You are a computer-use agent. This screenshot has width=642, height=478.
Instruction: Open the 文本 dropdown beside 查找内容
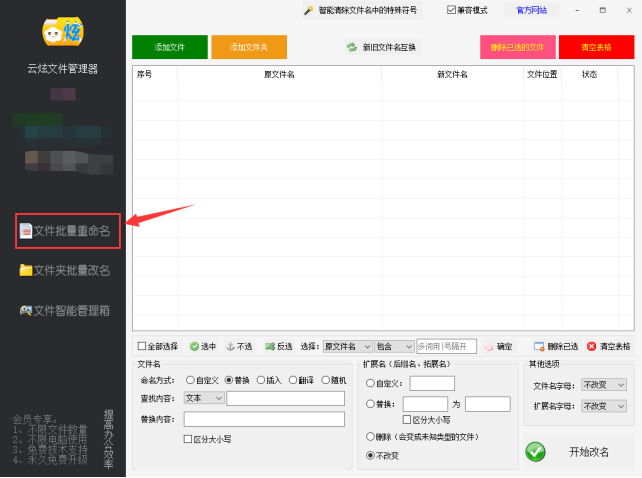pyautogui.click(x=204, y=398)
